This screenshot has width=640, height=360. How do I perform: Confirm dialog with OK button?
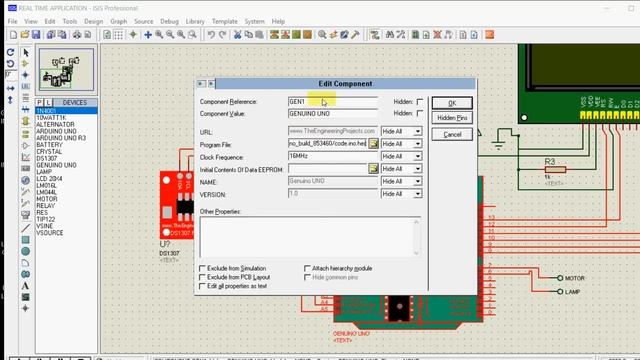[452, 103]
